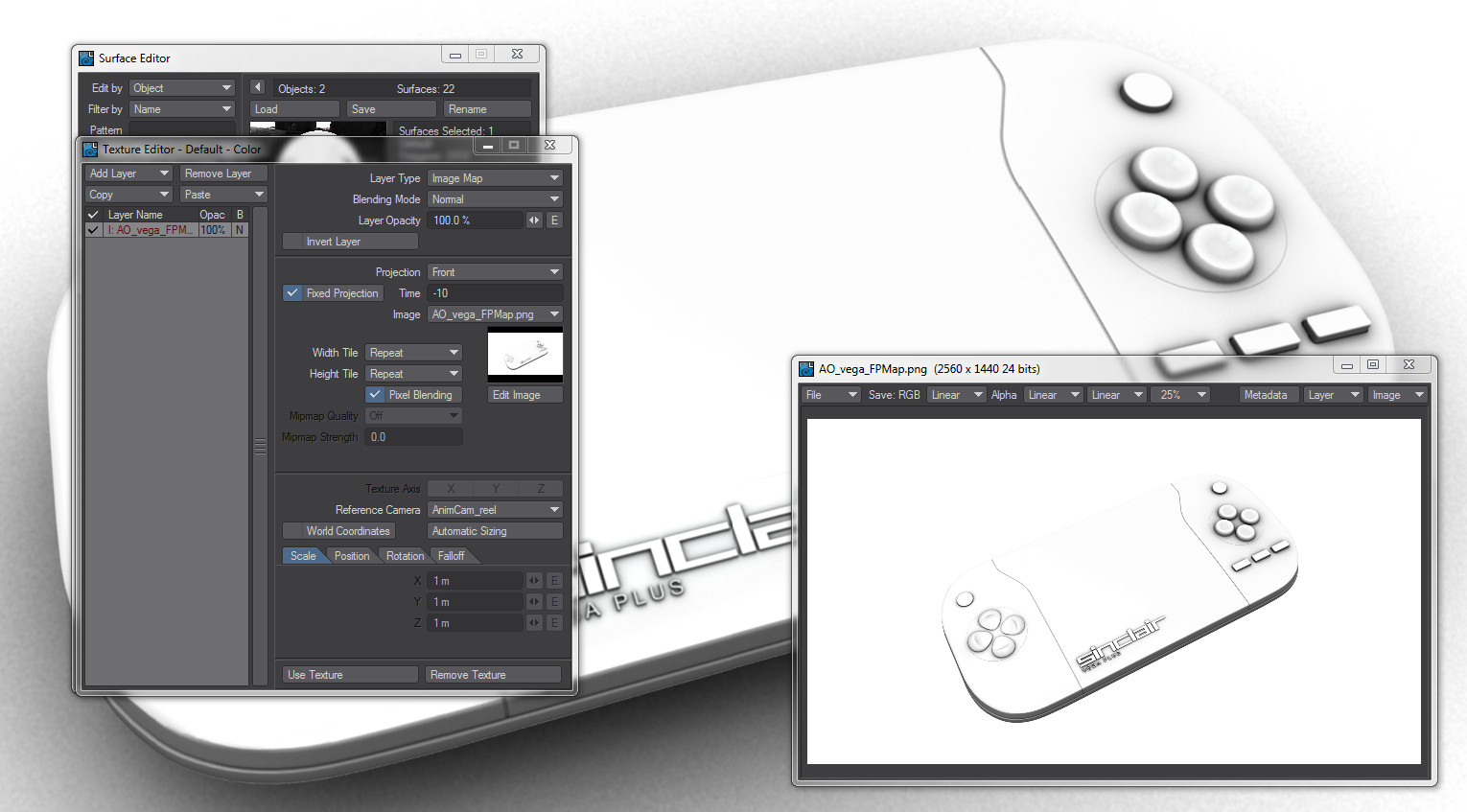Maximize the image viewer window
1467x812 pixels.
coord(1373,364)
